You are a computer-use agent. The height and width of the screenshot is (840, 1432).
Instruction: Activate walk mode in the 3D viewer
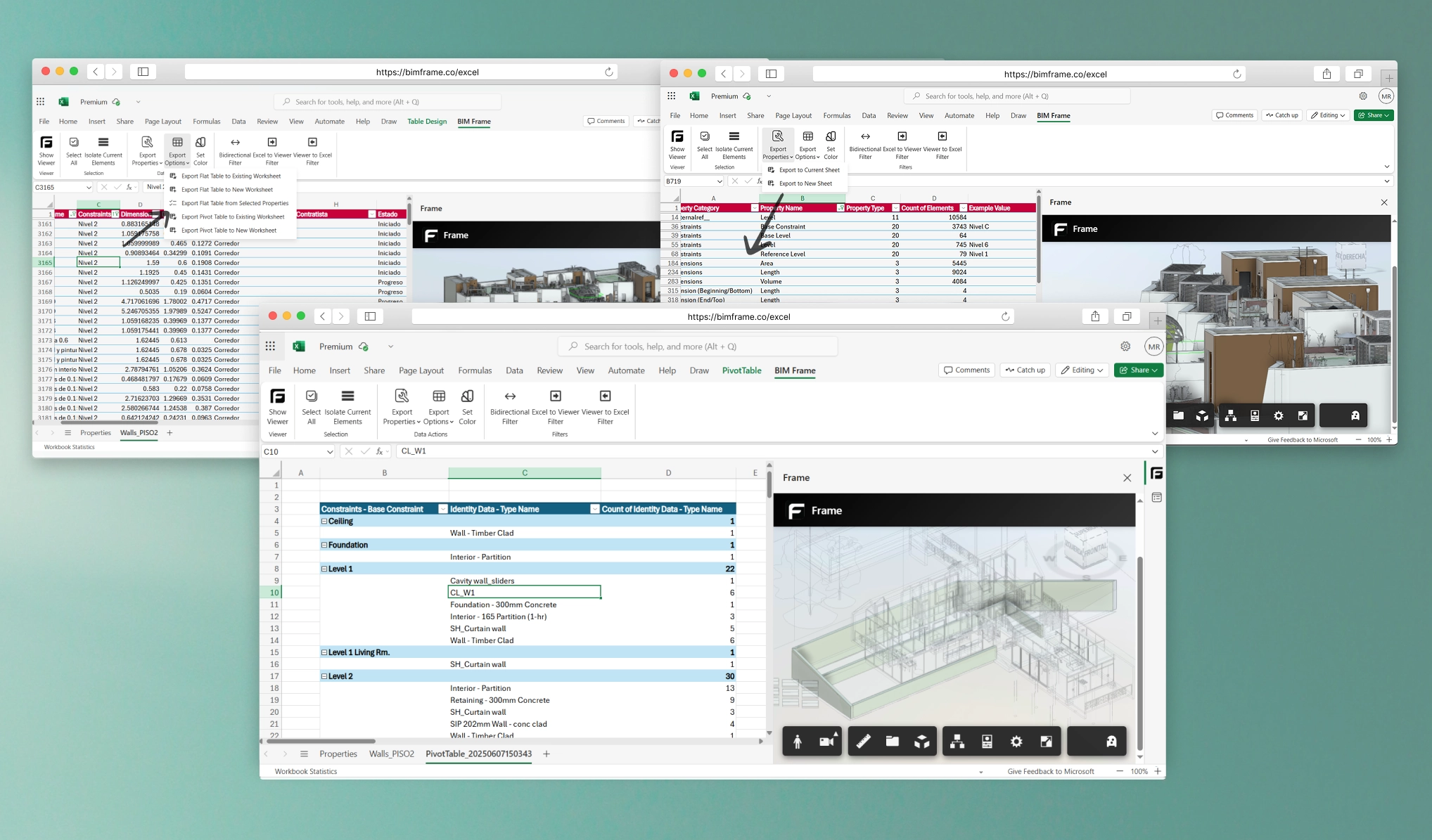[x=798, y=740]
